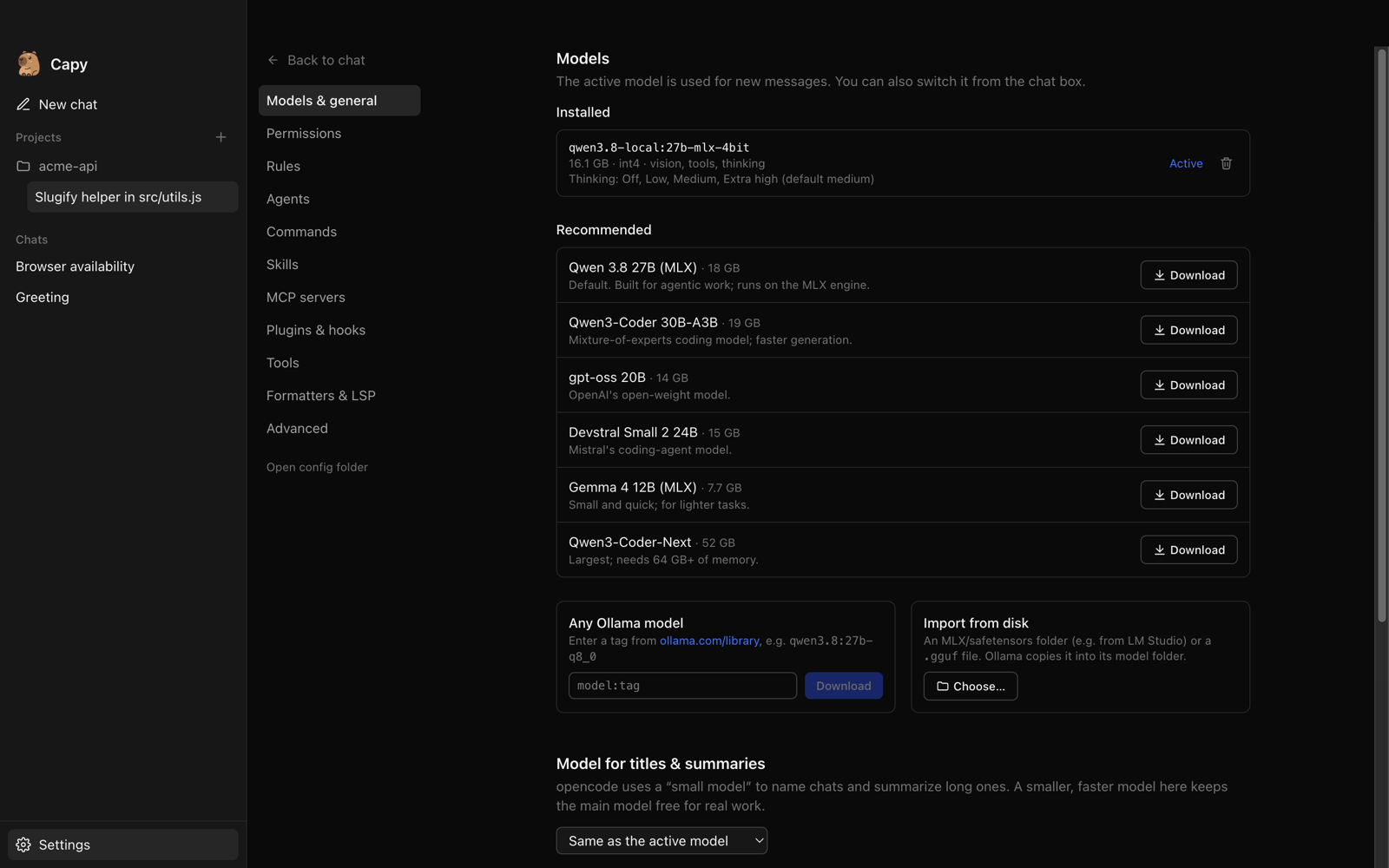Click the Back to chat arrow icon
This screenshot has width=1389, height=868.
tap(273, 60)
